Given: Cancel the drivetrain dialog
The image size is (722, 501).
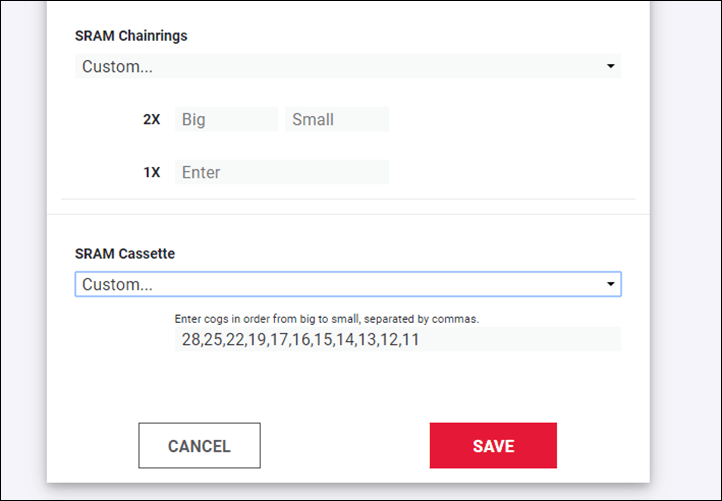Looking at the screenshot, I should coord(199,446).
